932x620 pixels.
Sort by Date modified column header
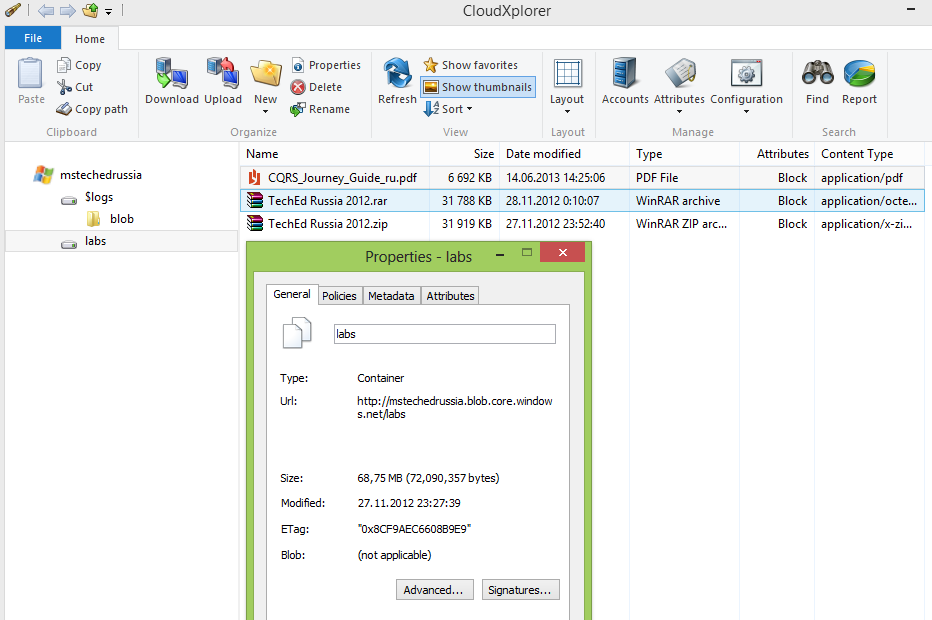(564, 154)
